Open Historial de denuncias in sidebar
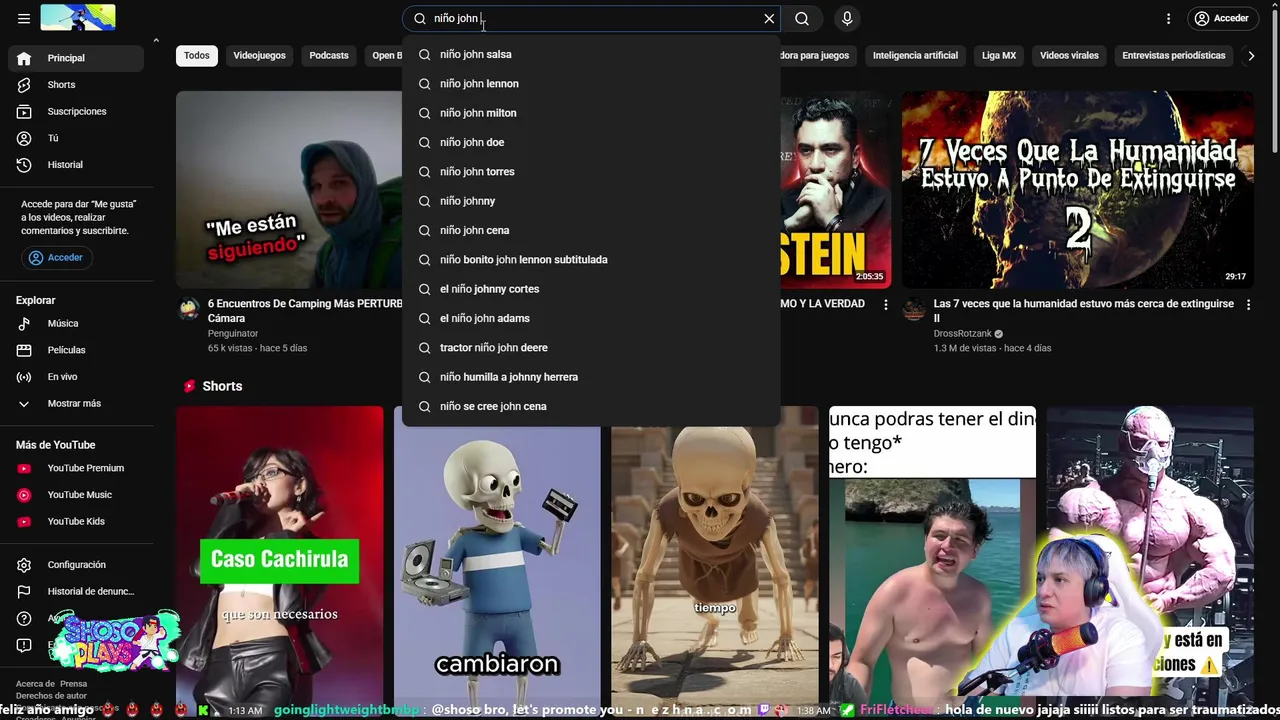Viewport: 1280px width, 720px height. coord(76,592)
